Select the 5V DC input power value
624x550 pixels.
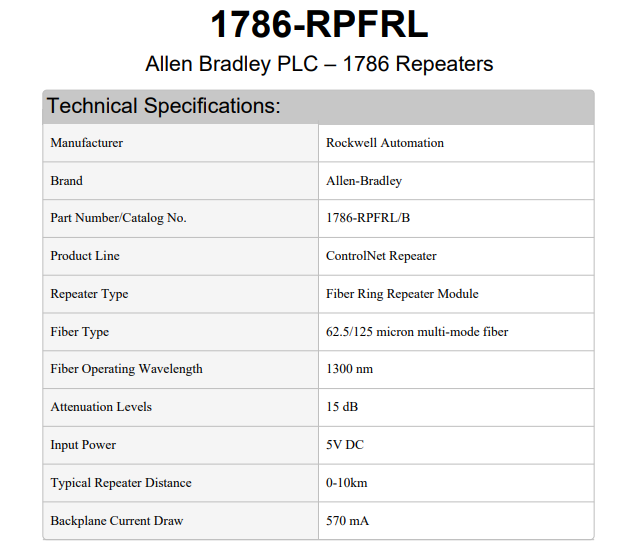(x=345, y=445)
